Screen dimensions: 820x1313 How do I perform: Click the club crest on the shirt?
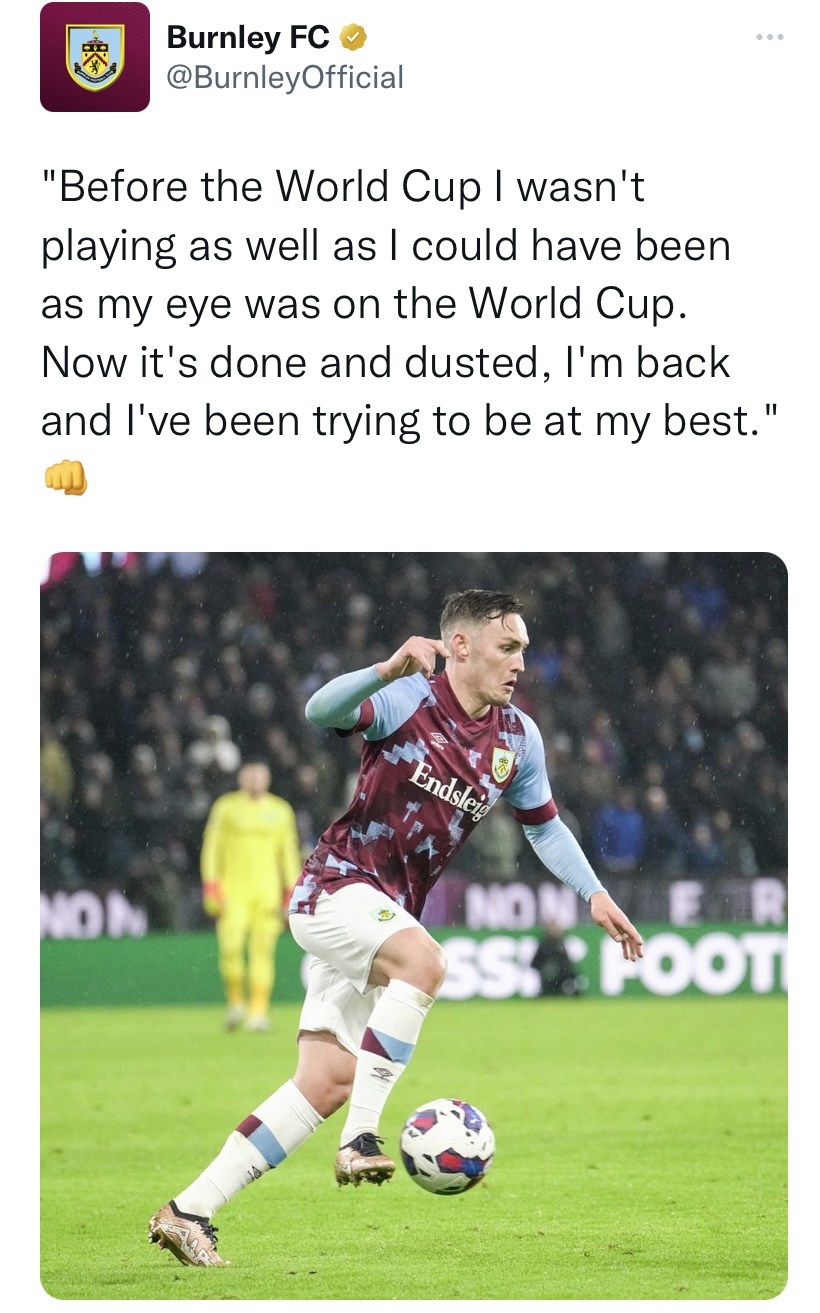[x=502, y=764]
